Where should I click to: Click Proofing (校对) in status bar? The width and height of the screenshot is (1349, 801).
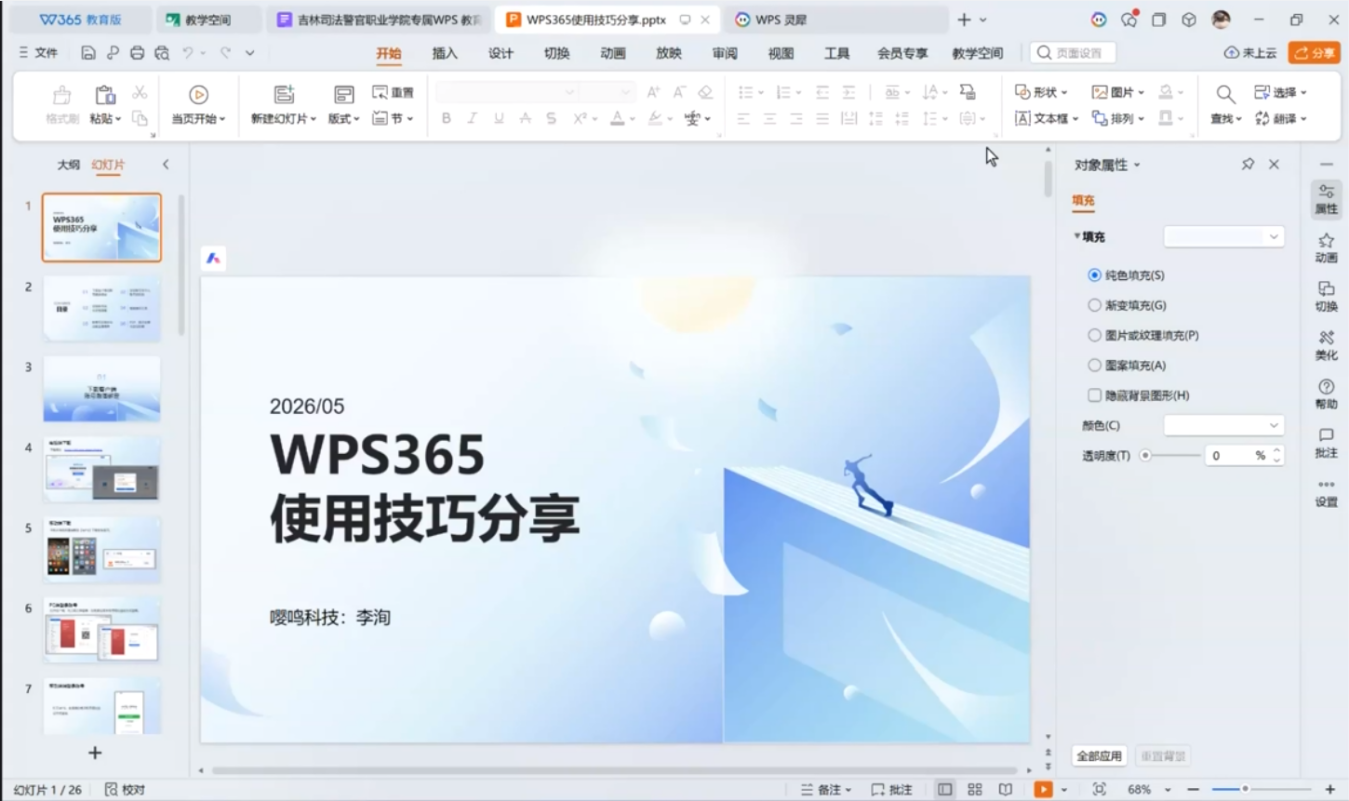125,789
